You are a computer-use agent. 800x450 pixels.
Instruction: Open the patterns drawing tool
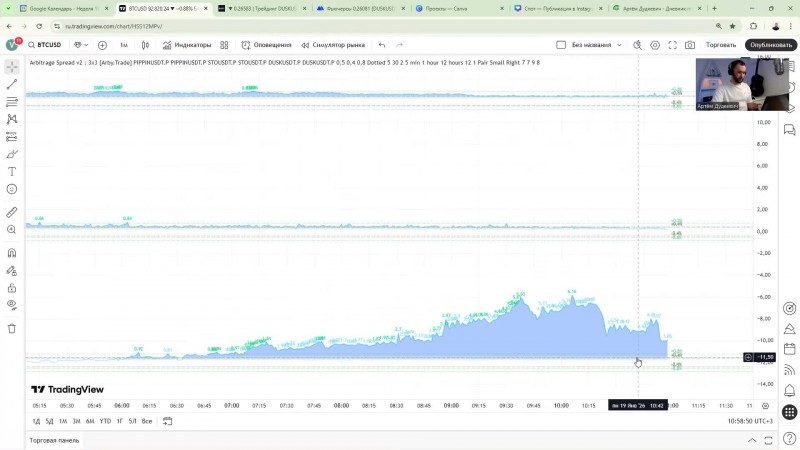point(12,119)
